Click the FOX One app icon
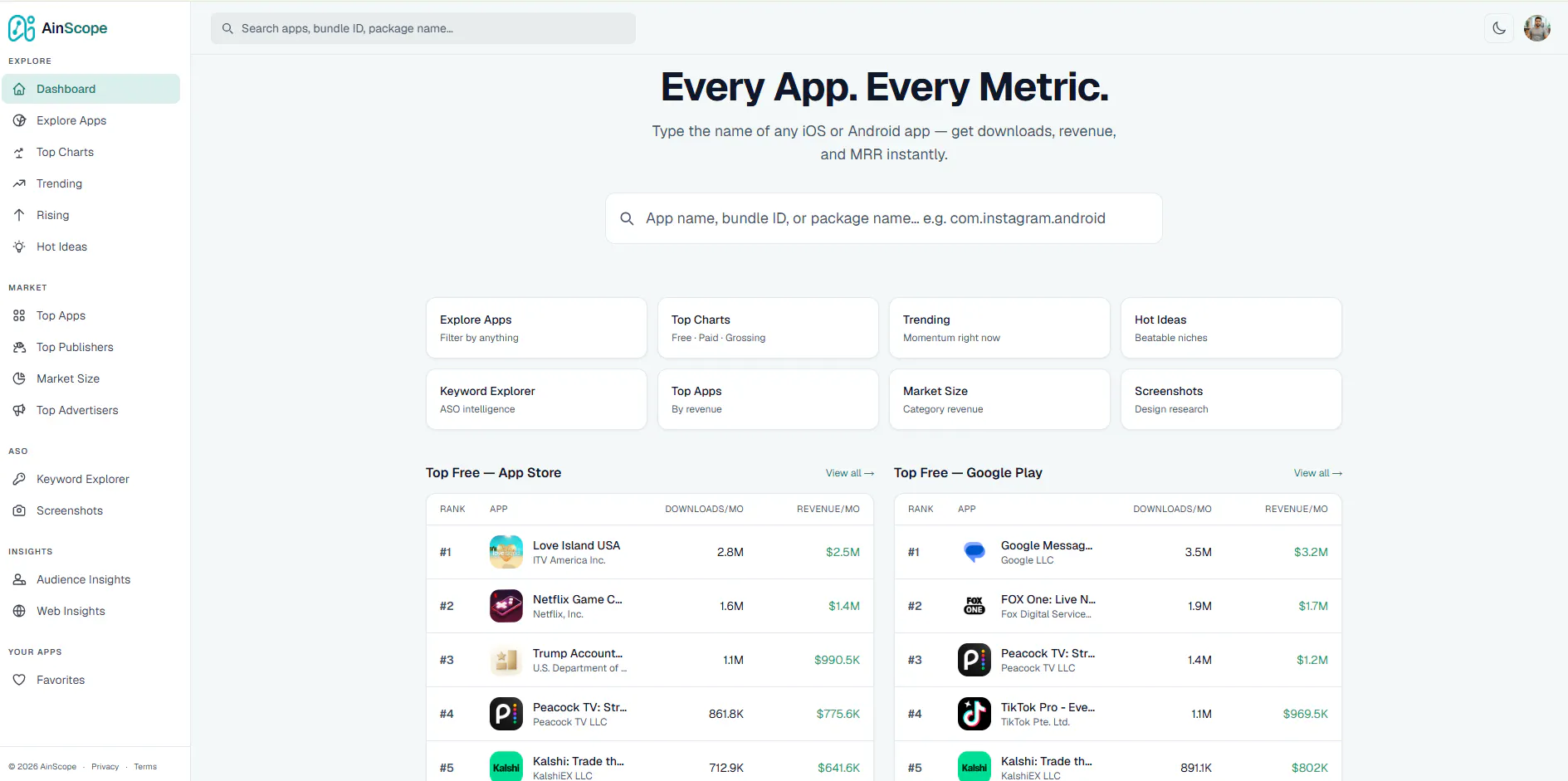 click(x=975, y=606)
